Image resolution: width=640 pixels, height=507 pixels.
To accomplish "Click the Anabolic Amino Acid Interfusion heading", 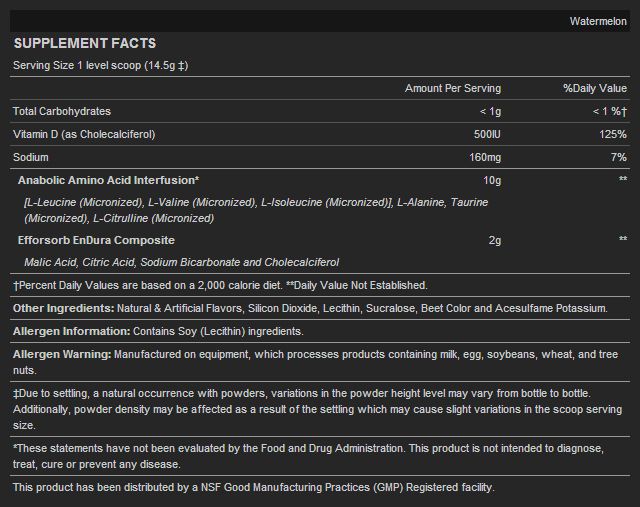I will 109,180.
